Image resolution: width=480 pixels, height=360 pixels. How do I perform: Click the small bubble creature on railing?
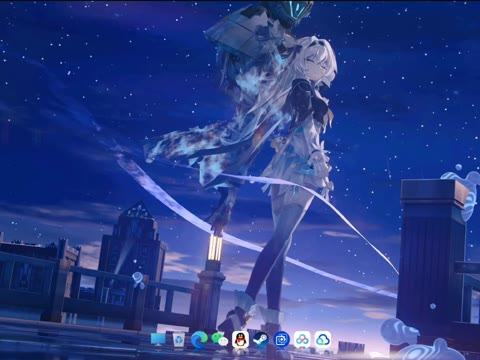pyautogui.click(x=139, y=279)
